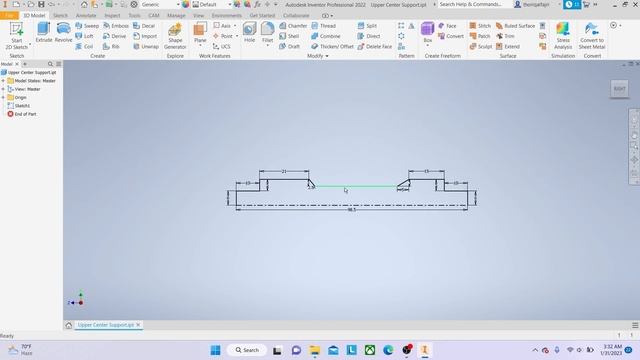Open the Axis dropdown arrow
Image resolution: width=640 pixels, height=360 pixels.
tap(235, 26)
